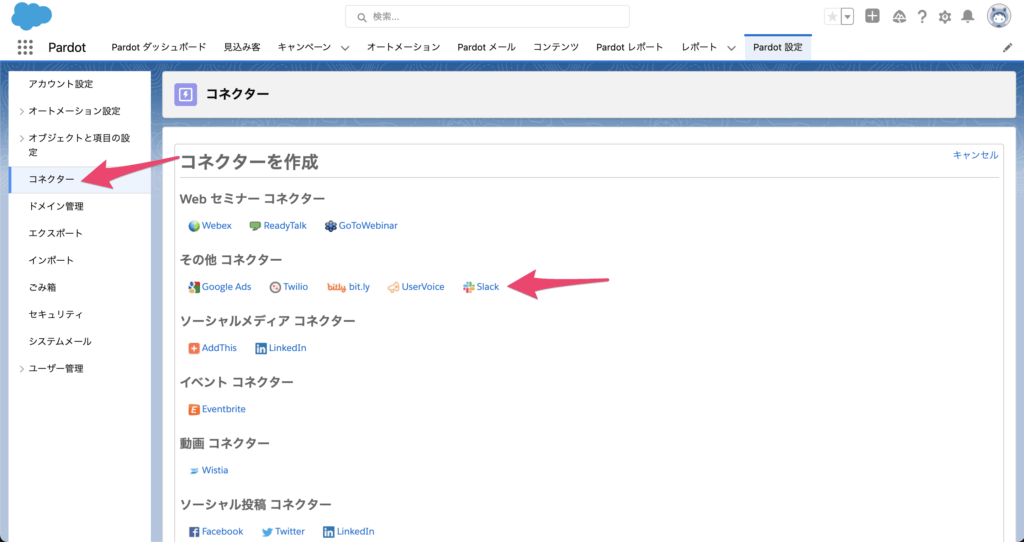
Task: Click the GoToWebinar flower icon
Action: coord(330,226)
